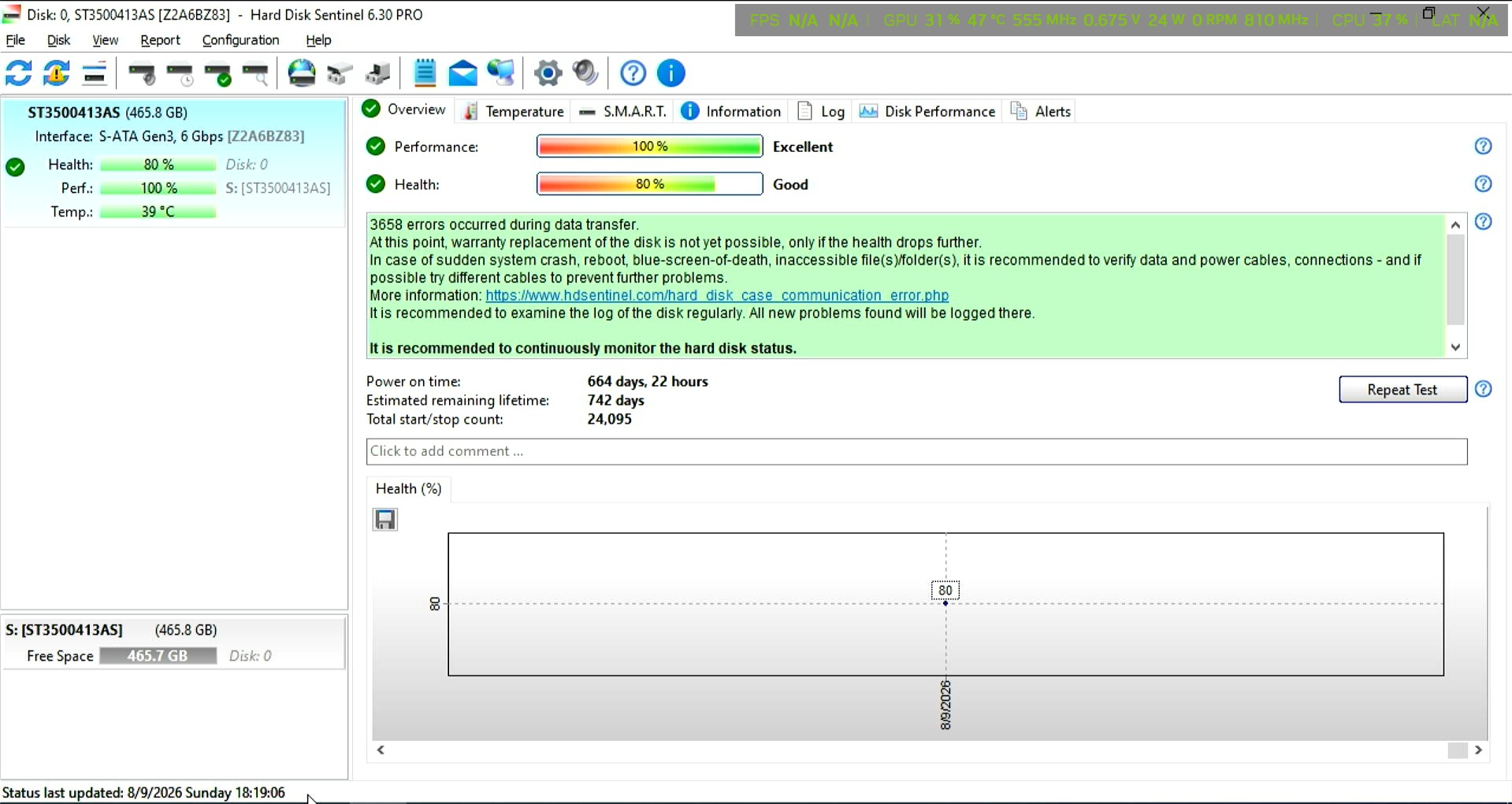This screenshot has width=1512, height=804.
Task: Click the 'Status last updated' status bar text
Action: tap(143, 793)
